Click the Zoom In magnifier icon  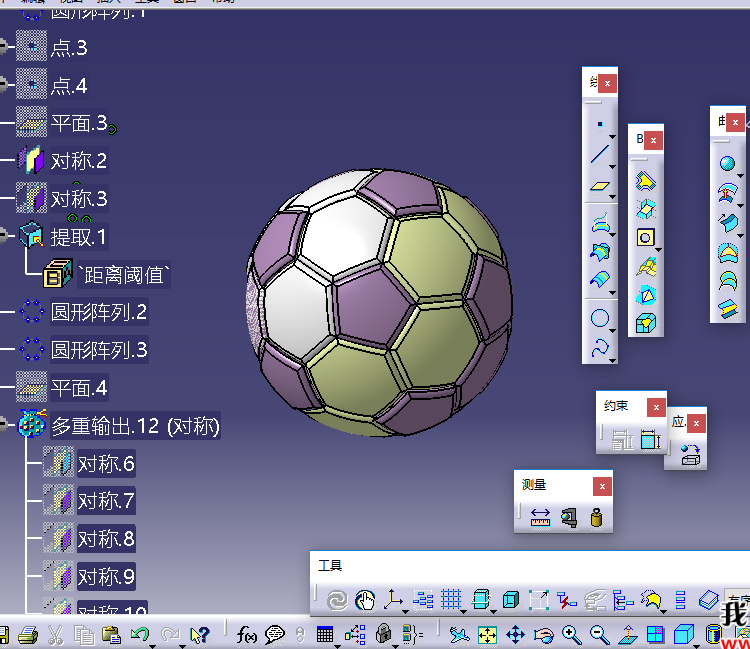click(x=572, y=634)
